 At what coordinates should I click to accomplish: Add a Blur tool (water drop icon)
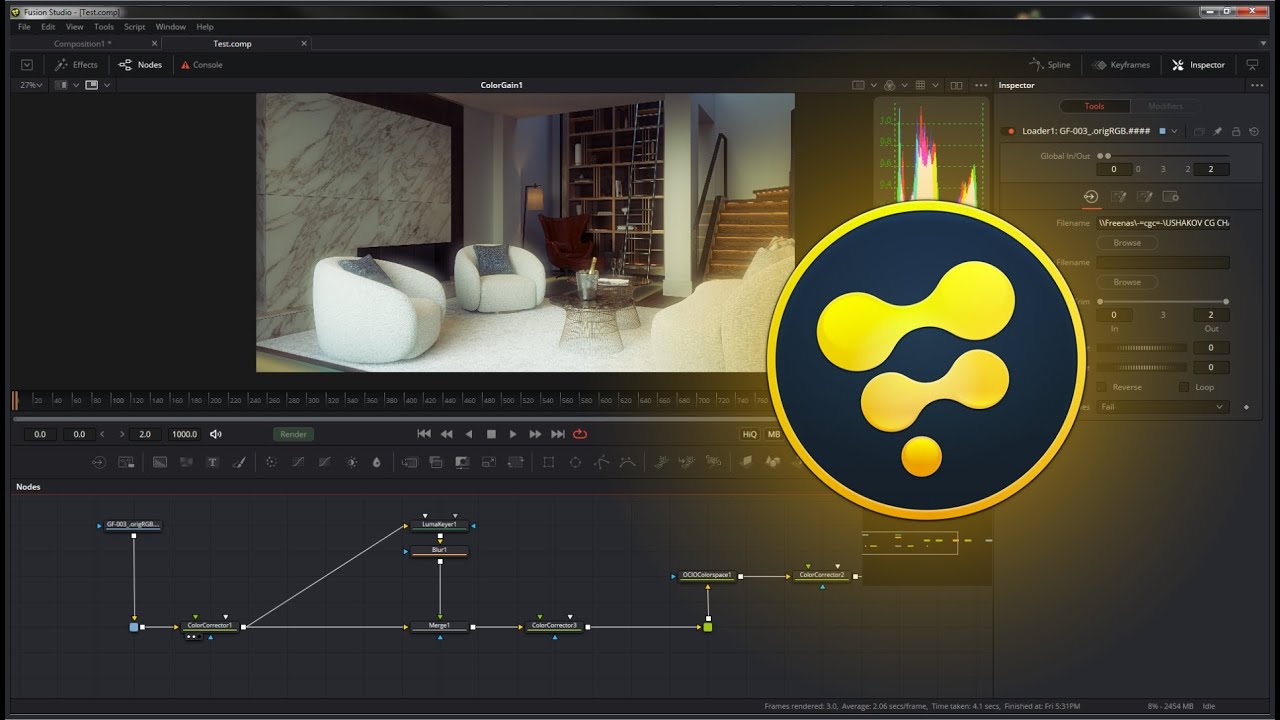coord(376,462)
